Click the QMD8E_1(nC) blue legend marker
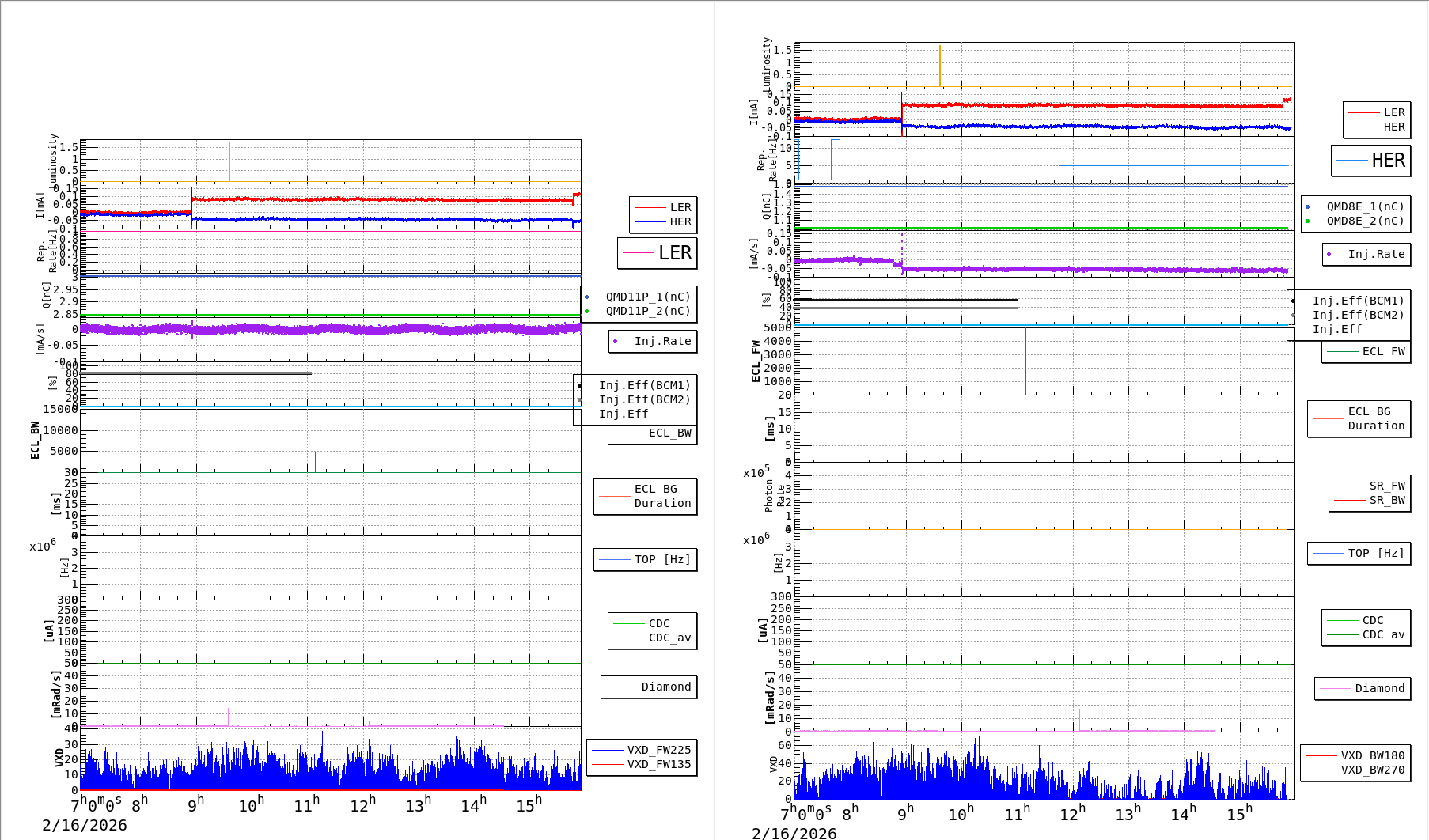This screenshot has height=840, width=1429. (x=1307, y=207)
